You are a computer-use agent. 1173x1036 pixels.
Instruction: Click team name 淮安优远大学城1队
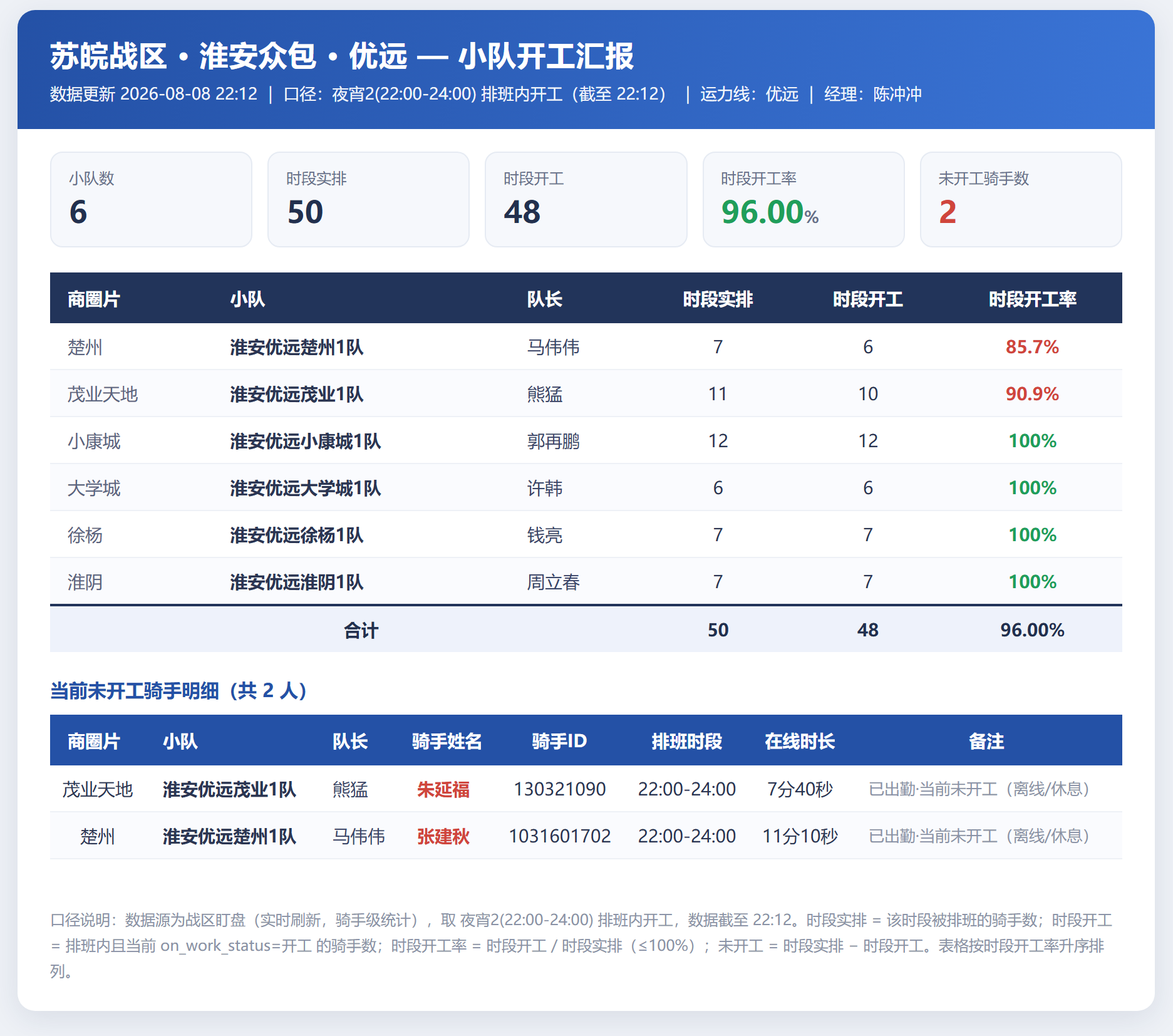(305, 488)
